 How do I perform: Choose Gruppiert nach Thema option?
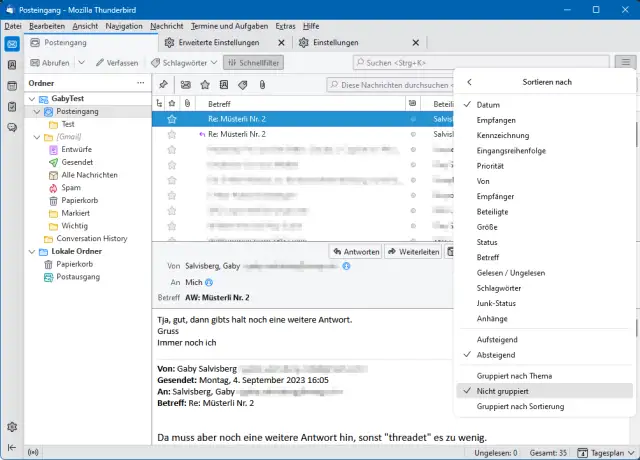point(514,375)
